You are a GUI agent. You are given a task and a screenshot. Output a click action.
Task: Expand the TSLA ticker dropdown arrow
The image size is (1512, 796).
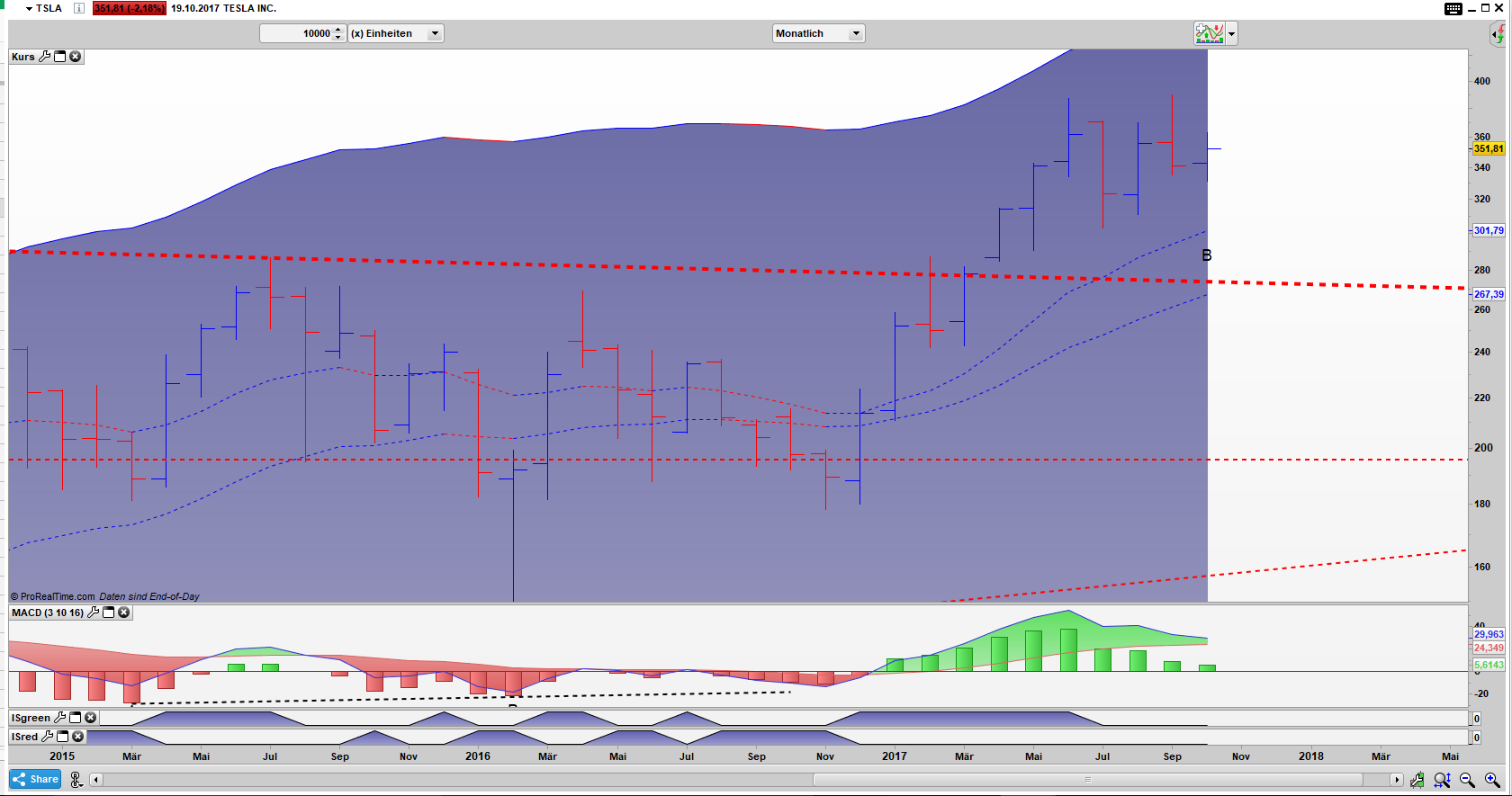pos(29,8)
